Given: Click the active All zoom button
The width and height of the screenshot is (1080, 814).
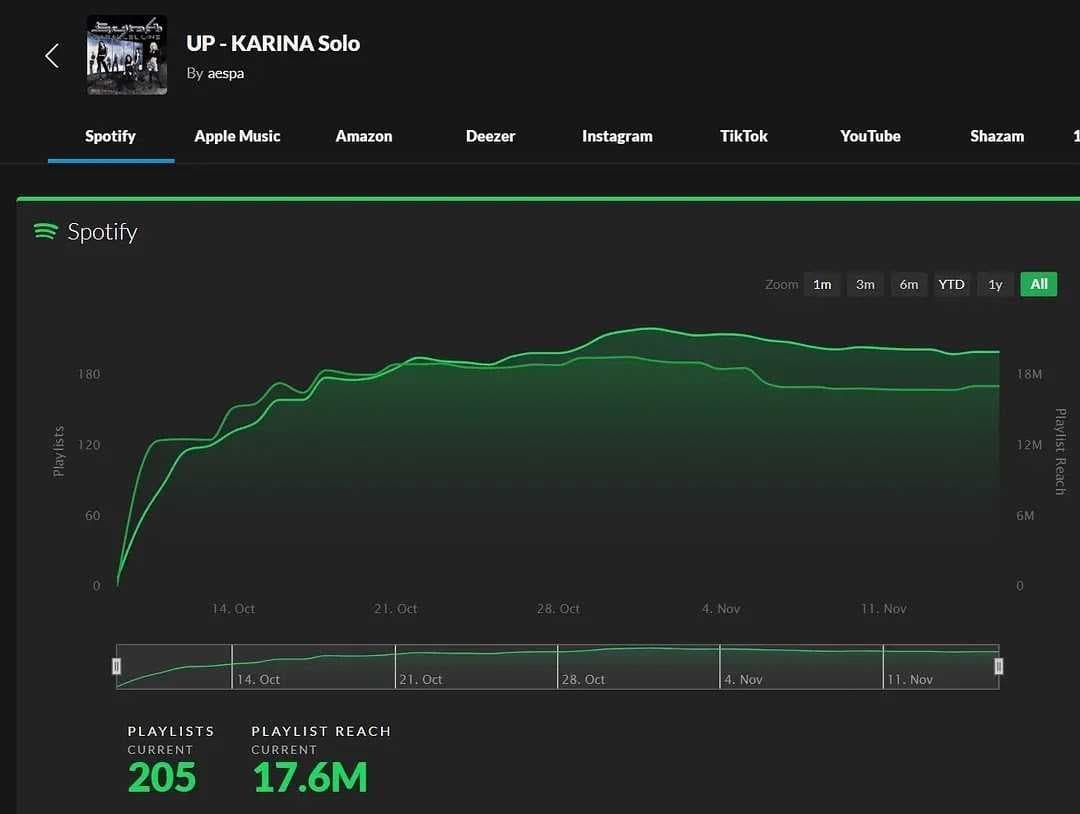Looking at the screenshot, I should pyautogui.click(x=1039, y=284).
